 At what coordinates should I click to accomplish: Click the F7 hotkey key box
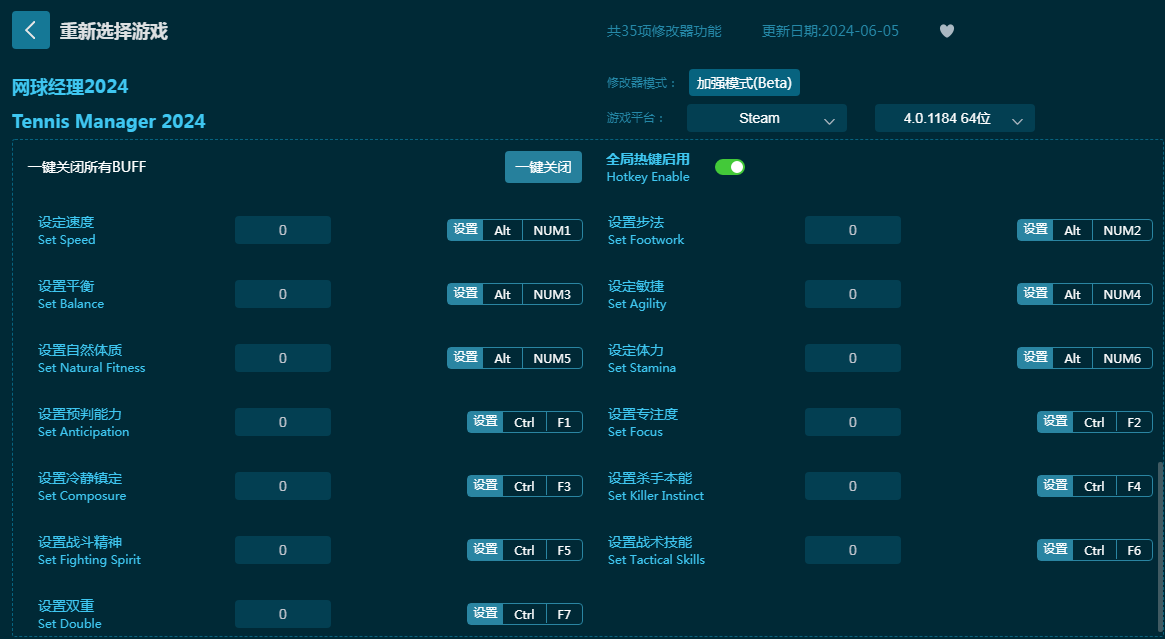(564, 614)
